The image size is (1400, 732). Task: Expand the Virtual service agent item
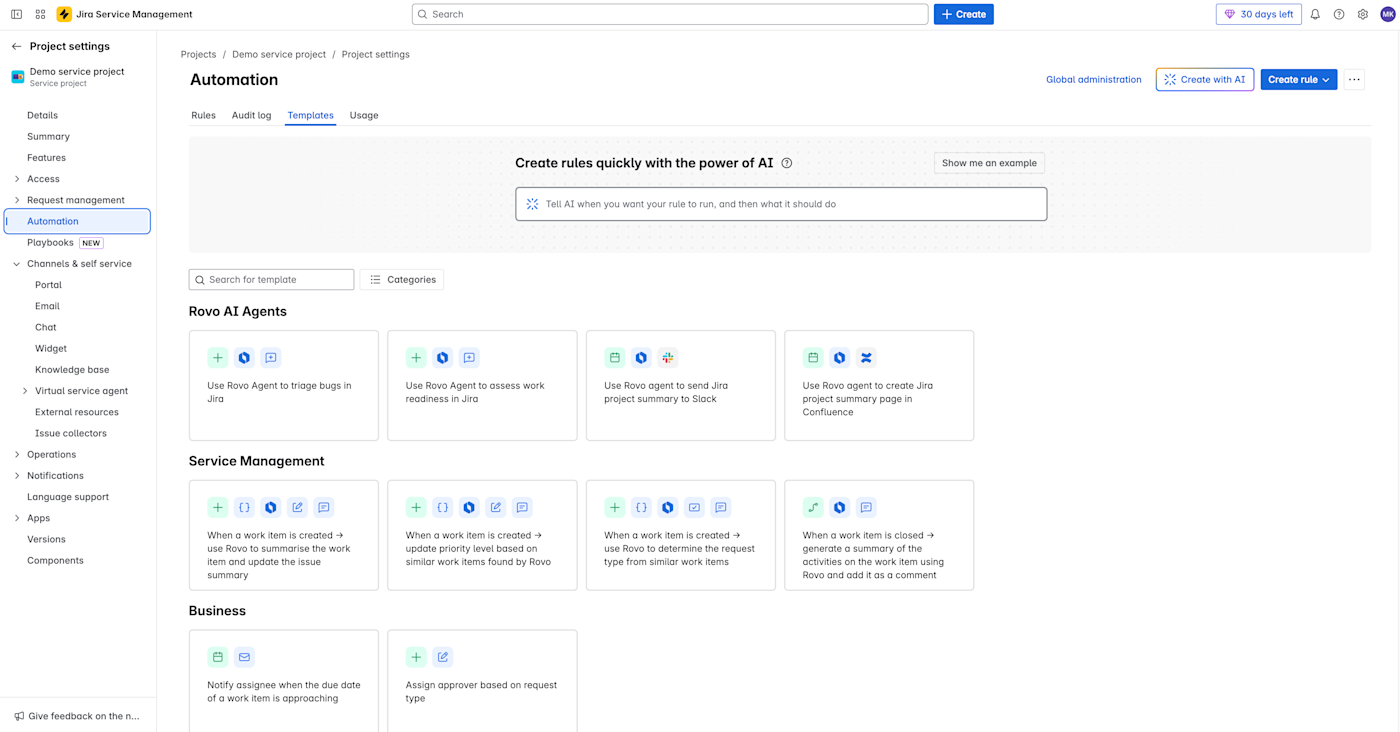(x=25, y=391)
